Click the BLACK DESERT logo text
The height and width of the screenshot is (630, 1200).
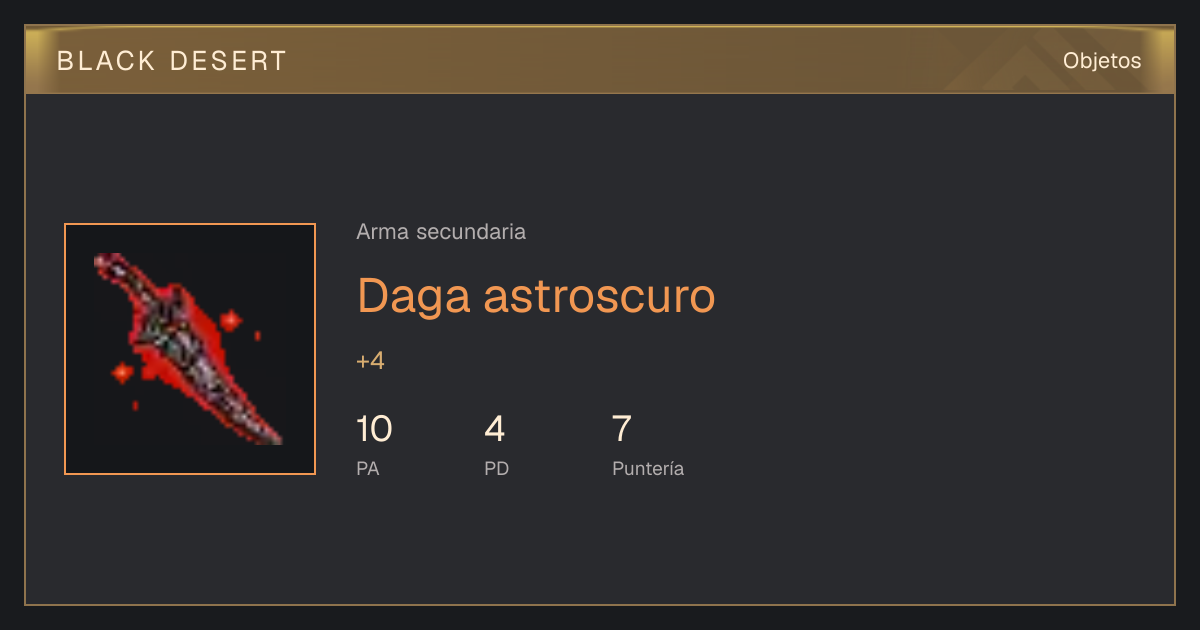(172, 61)
